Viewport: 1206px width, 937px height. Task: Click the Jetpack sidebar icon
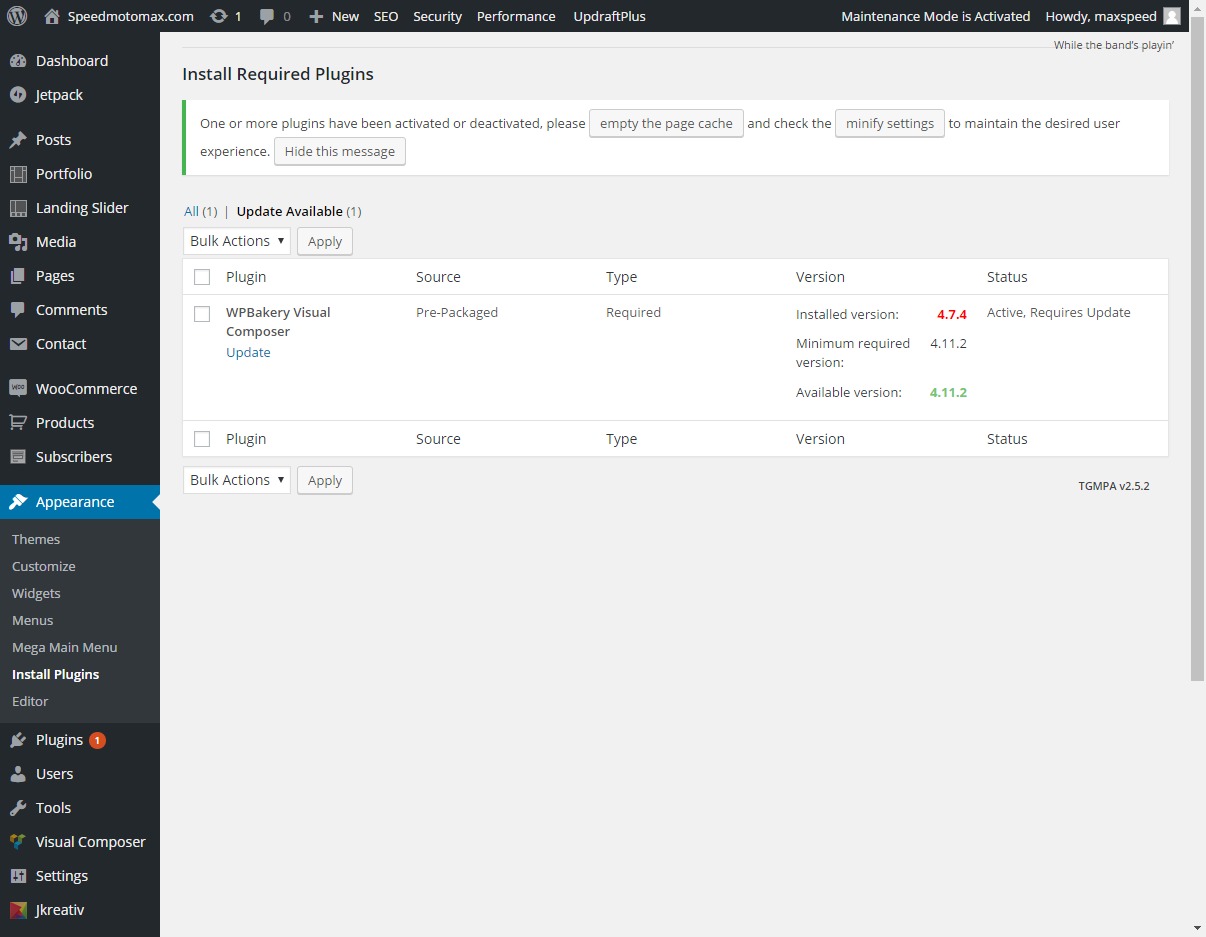click(18, 95)
